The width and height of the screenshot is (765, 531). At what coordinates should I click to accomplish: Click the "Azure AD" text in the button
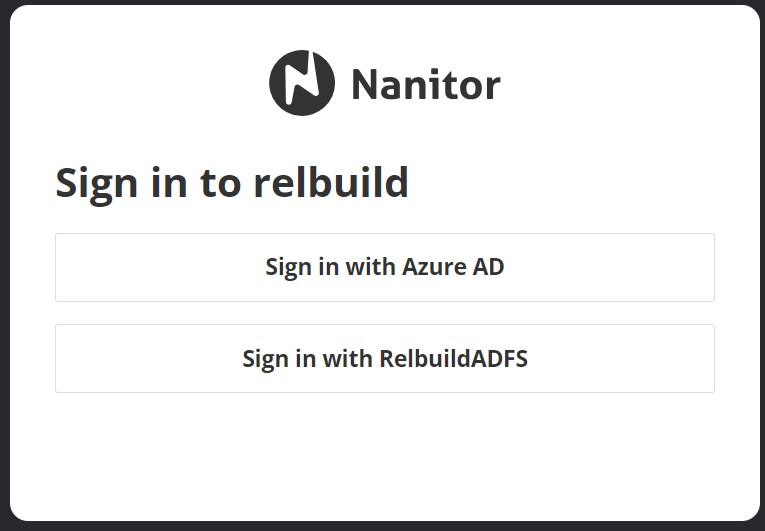pos(453,267)
